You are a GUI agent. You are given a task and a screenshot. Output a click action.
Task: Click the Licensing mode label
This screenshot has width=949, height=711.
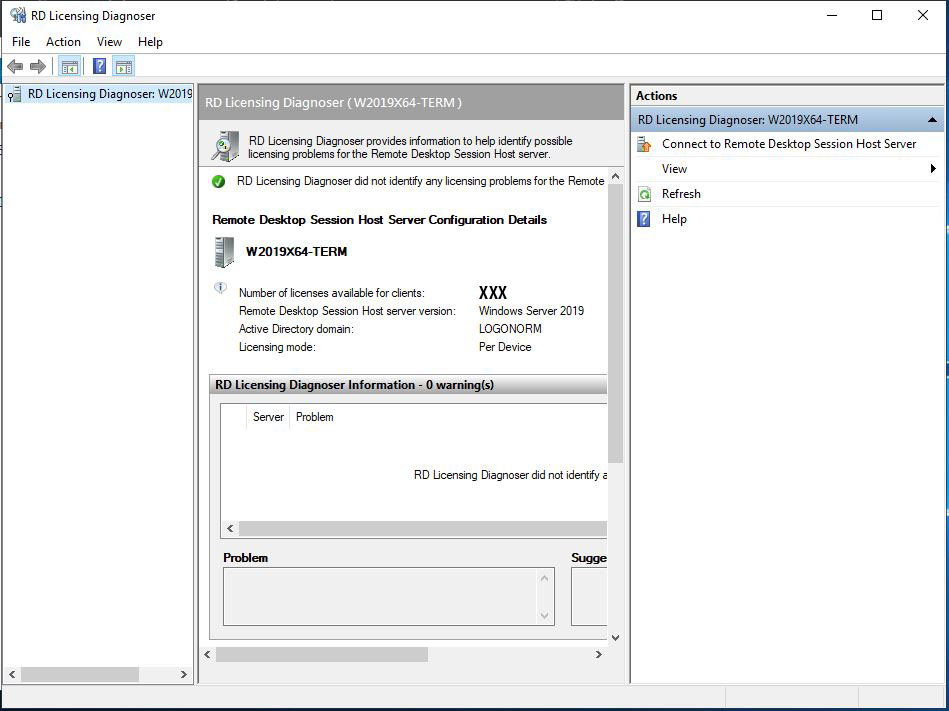click(x=277, y=347)
